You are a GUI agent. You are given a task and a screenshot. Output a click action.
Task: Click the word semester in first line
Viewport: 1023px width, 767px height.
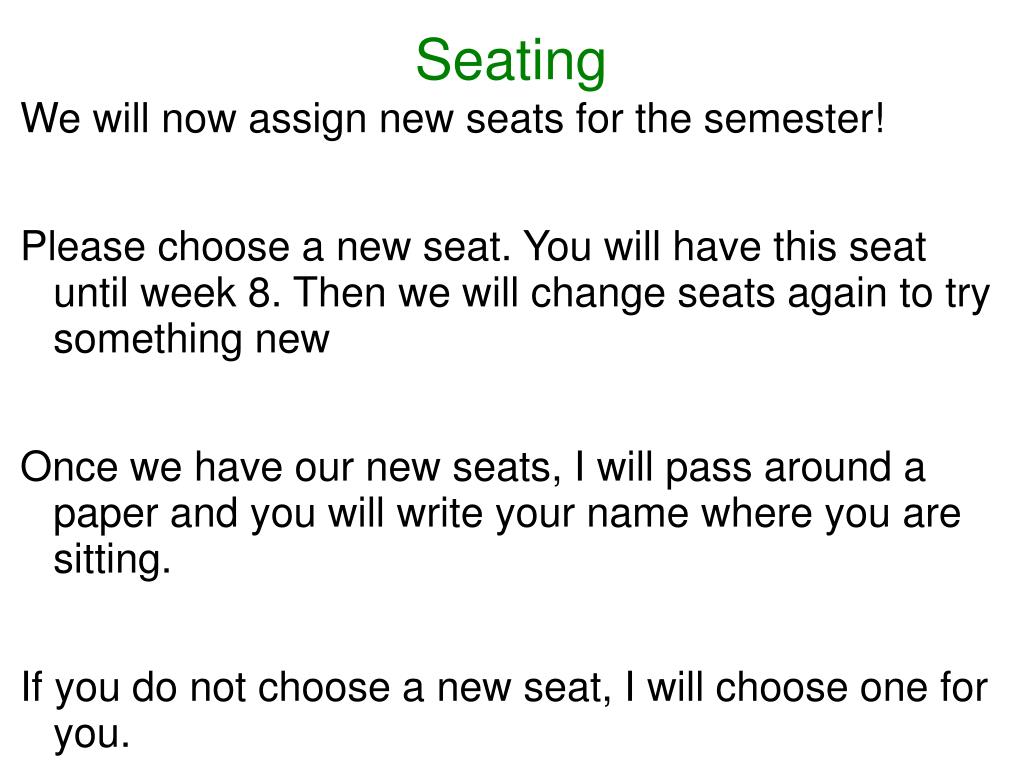787,119
